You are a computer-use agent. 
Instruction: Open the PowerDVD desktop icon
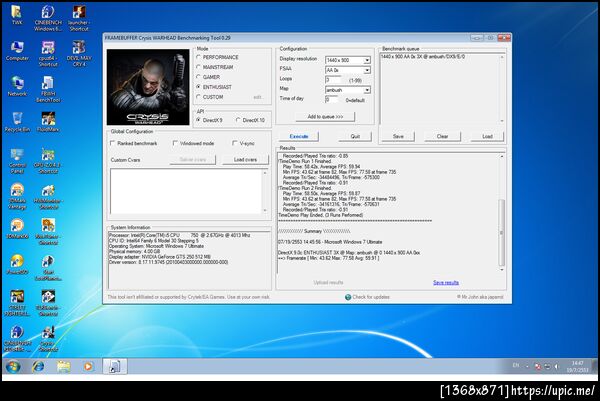click(x=17, y=264)
